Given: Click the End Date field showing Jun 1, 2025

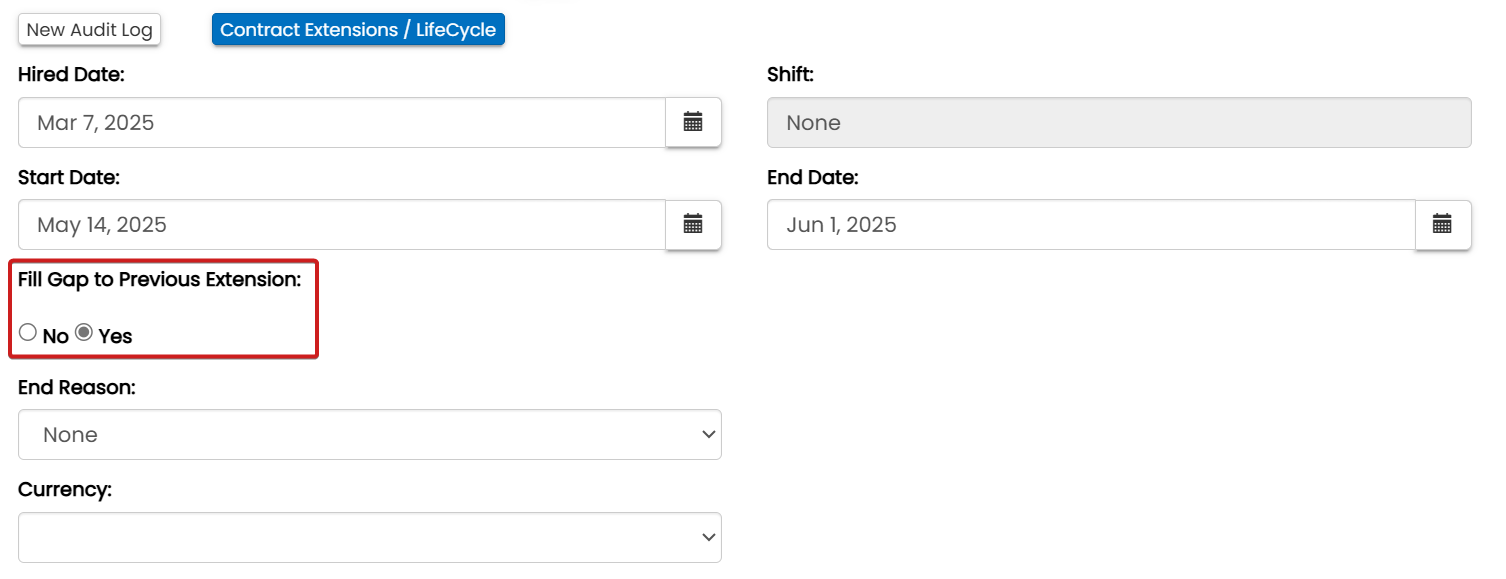Looking at the screenshot, I should coord(1090,224).
